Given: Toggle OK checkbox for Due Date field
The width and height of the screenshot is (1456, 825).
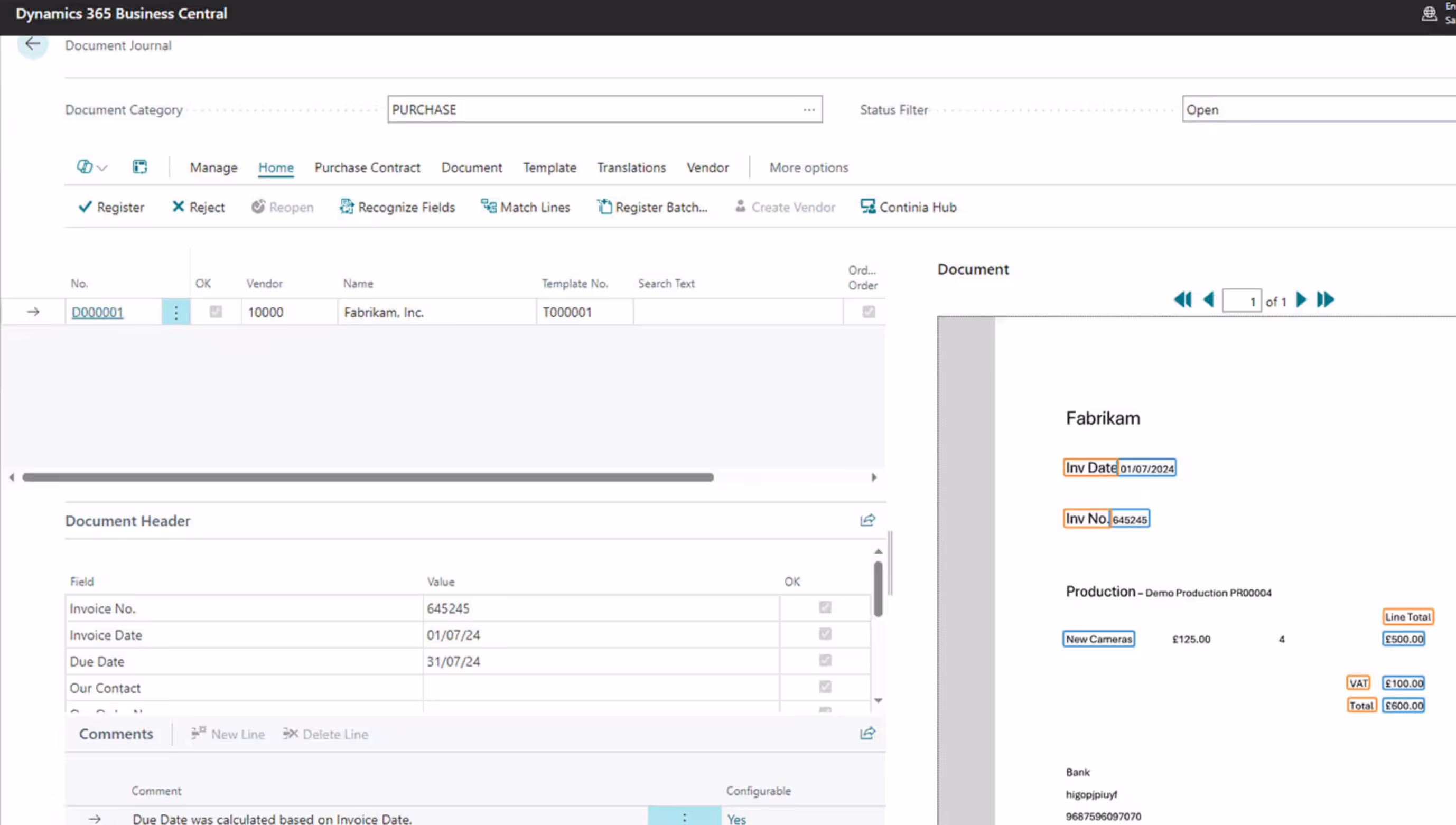Looking at the screenshot, I should coord(825,661).
